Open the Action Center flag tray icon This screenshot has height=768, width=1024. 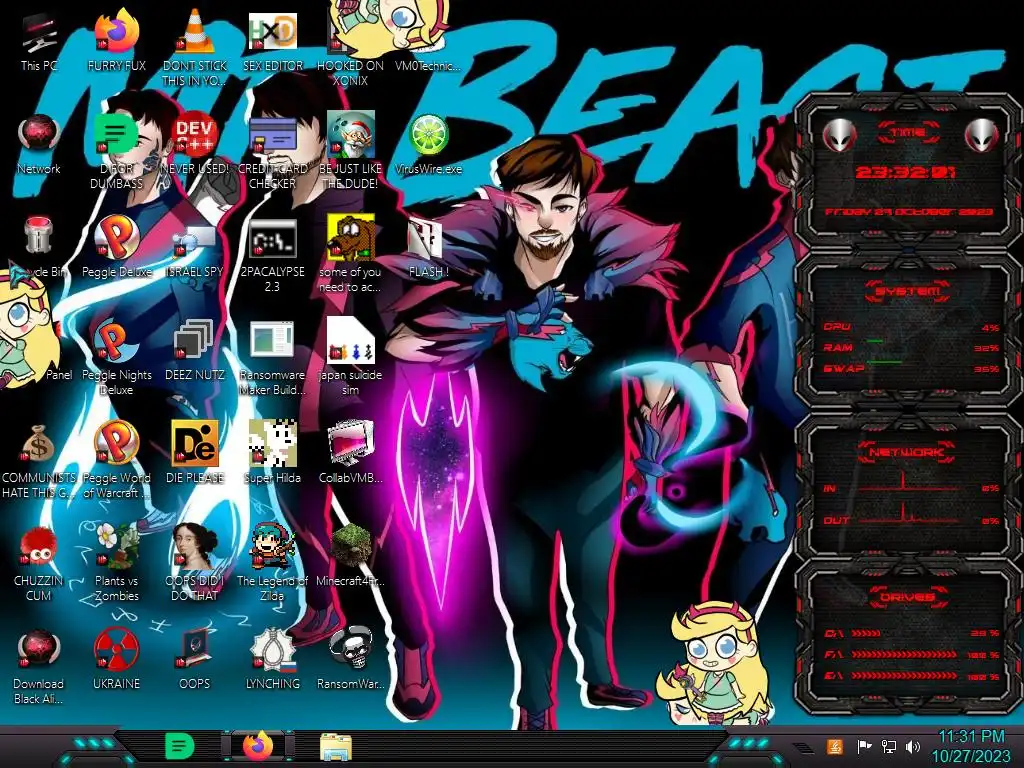864,746
